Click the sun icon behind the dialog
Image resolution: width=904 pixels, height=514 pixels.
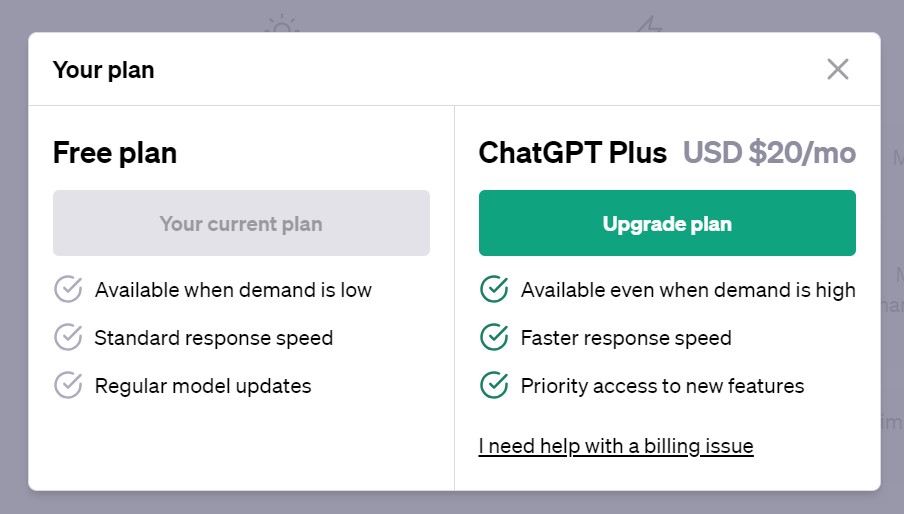click(x=282, y=24)
